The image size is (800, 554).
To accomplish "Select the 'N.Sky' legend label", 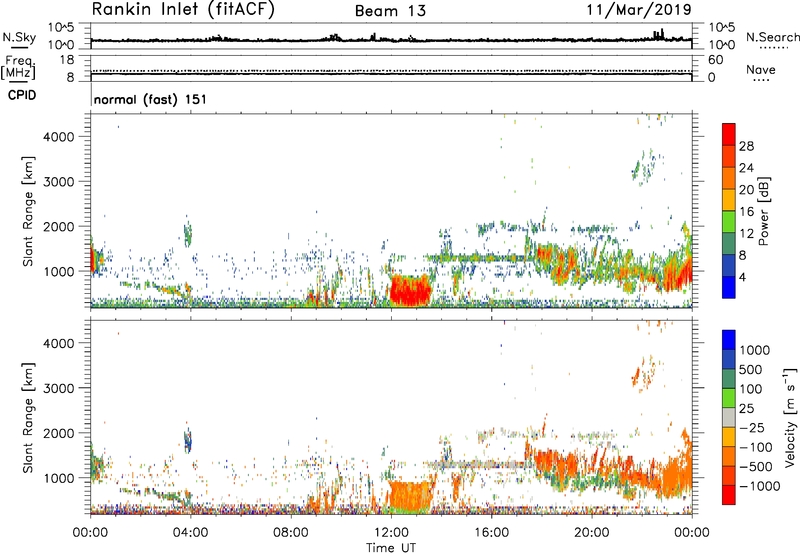I will [x=19, y=37].
